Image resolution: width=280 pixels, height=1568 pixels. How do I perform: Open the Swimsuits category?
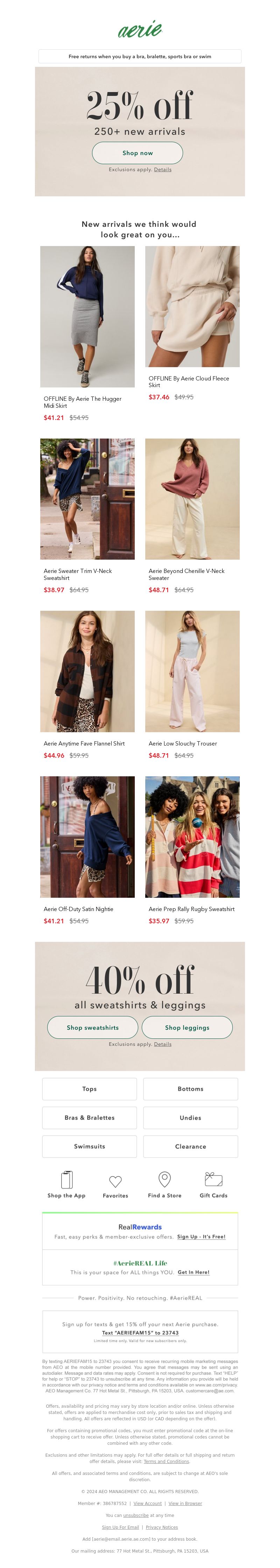point(90,1146)
